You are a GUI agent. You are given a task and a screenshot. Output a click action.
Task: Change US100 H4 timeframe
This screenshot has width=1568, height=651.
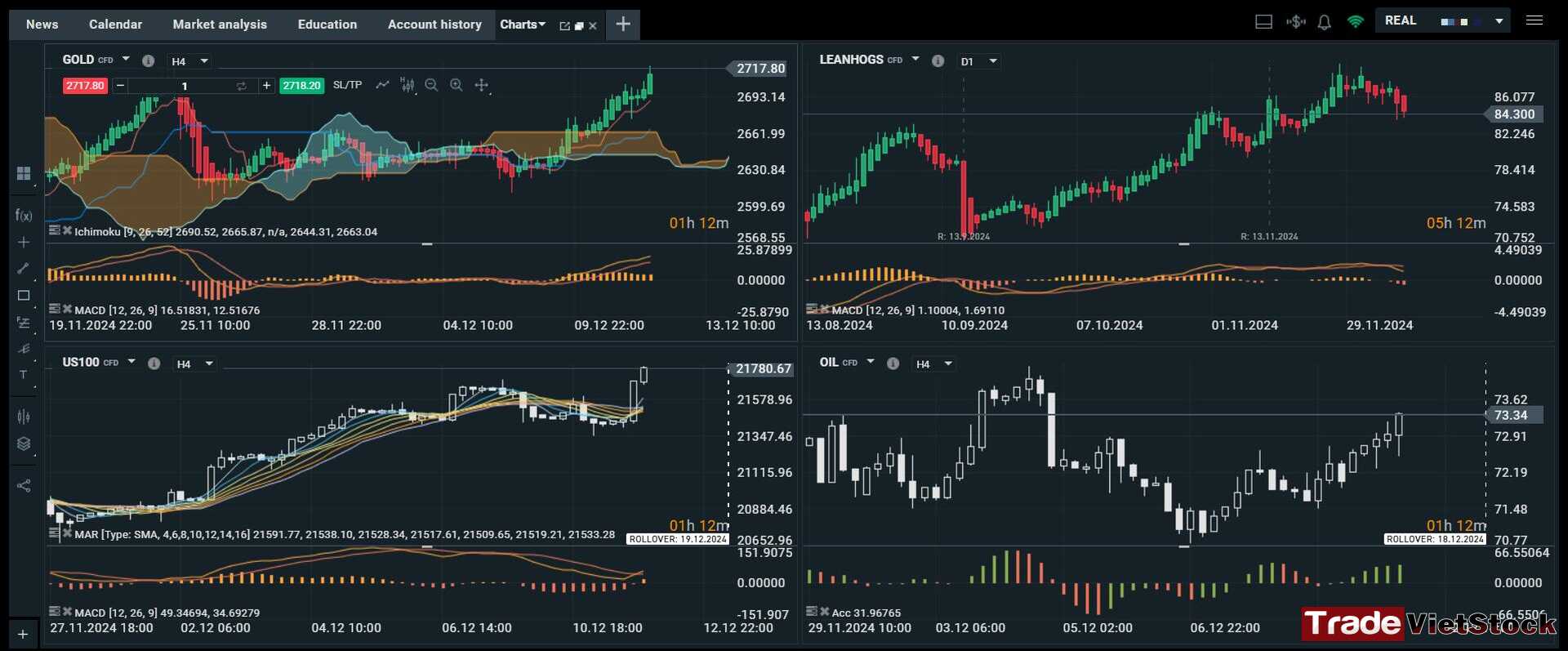194,364
